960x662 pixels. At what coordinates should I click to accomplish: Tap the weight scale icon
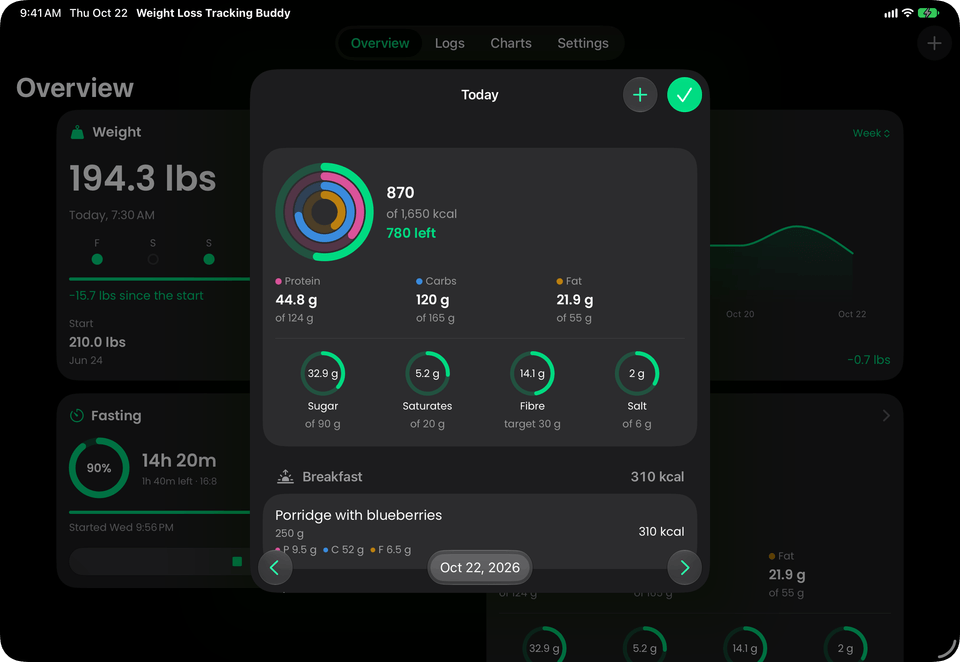click(77, 132)
